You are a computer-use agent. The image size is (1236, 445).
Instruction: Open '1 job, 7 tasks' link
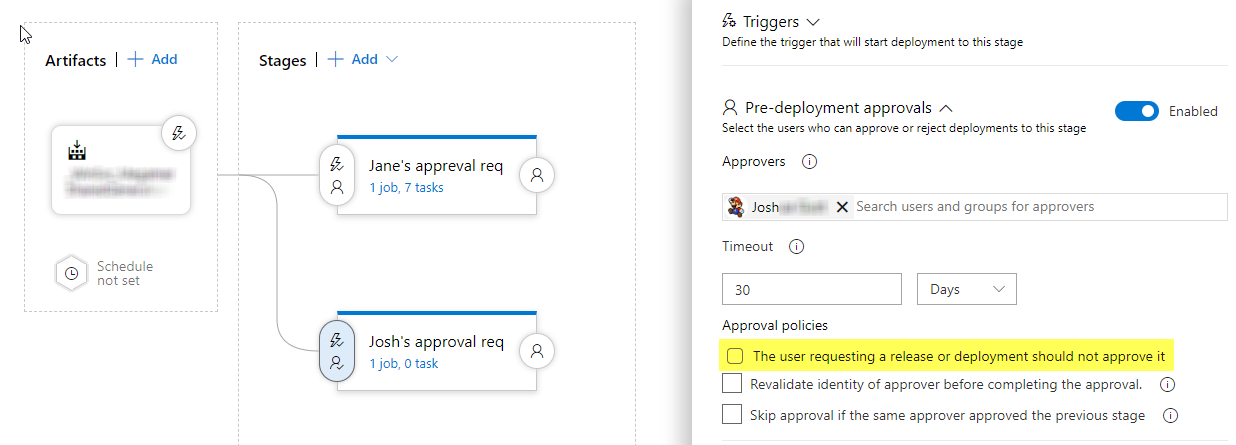(406, 187)
